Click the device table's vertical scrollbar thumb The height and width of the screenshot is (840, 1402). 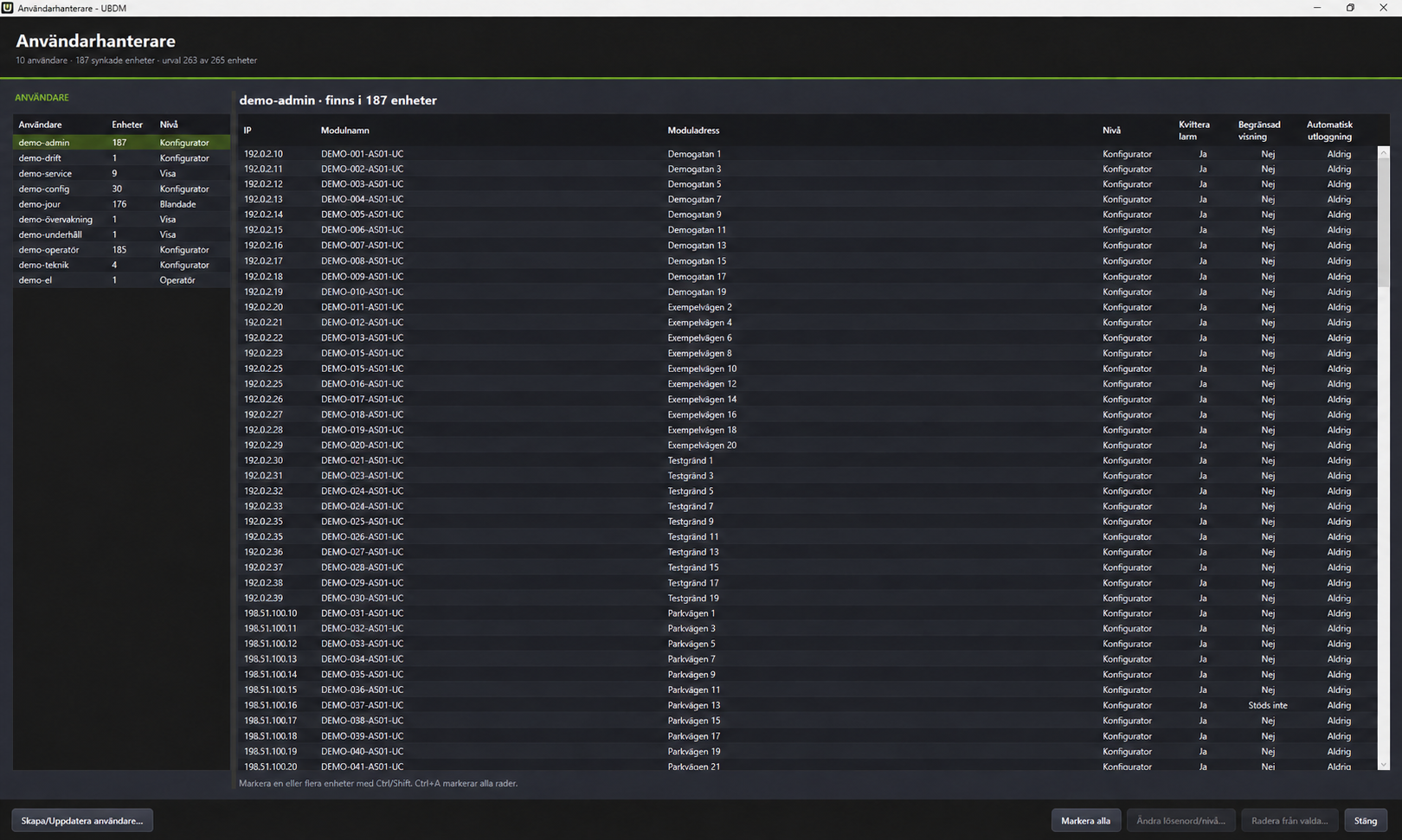tap(1383, 222)
